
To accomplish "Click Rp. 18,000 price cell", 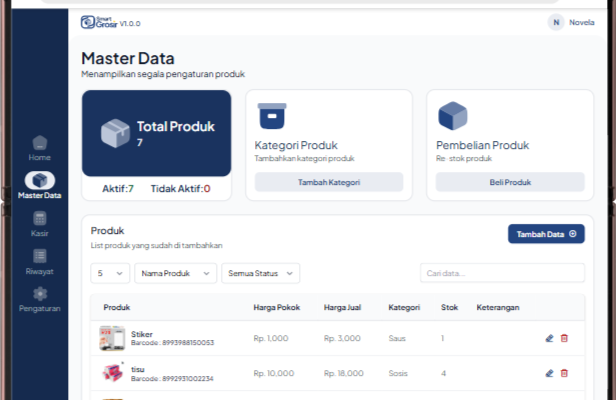I will (344, 373).
